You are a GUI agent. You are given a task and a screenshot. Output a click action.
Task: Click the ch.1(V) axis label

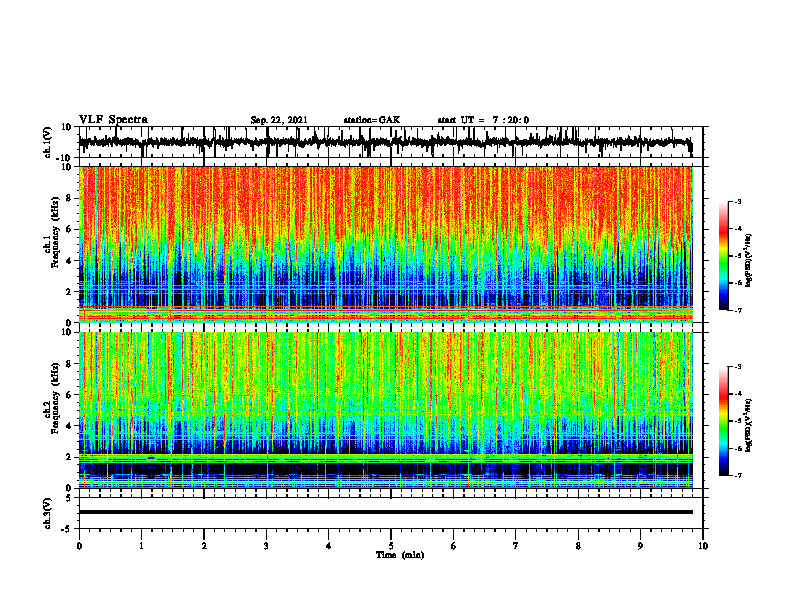(47, 142)
